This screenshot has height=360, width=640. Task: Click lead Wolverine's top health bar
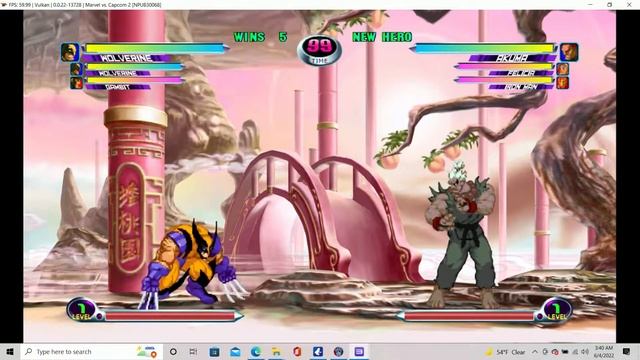(x=156, y=48)
